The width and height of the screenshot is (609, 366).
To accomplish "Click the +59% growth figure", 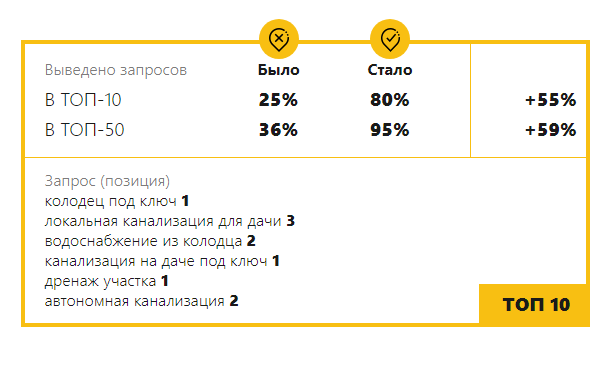I will [550, 130].
